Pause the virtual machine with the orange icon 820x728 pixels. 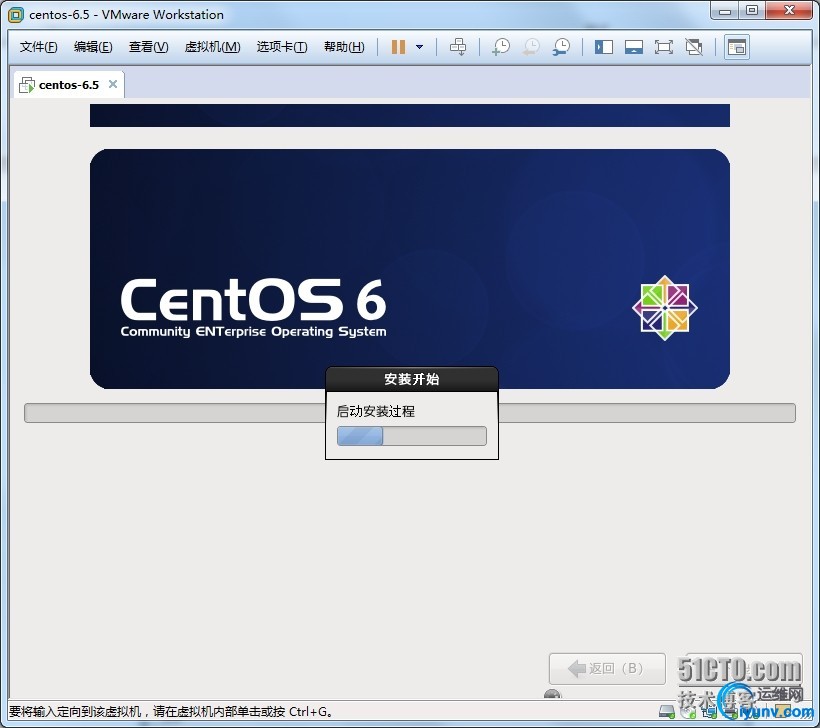click(398, 47)
